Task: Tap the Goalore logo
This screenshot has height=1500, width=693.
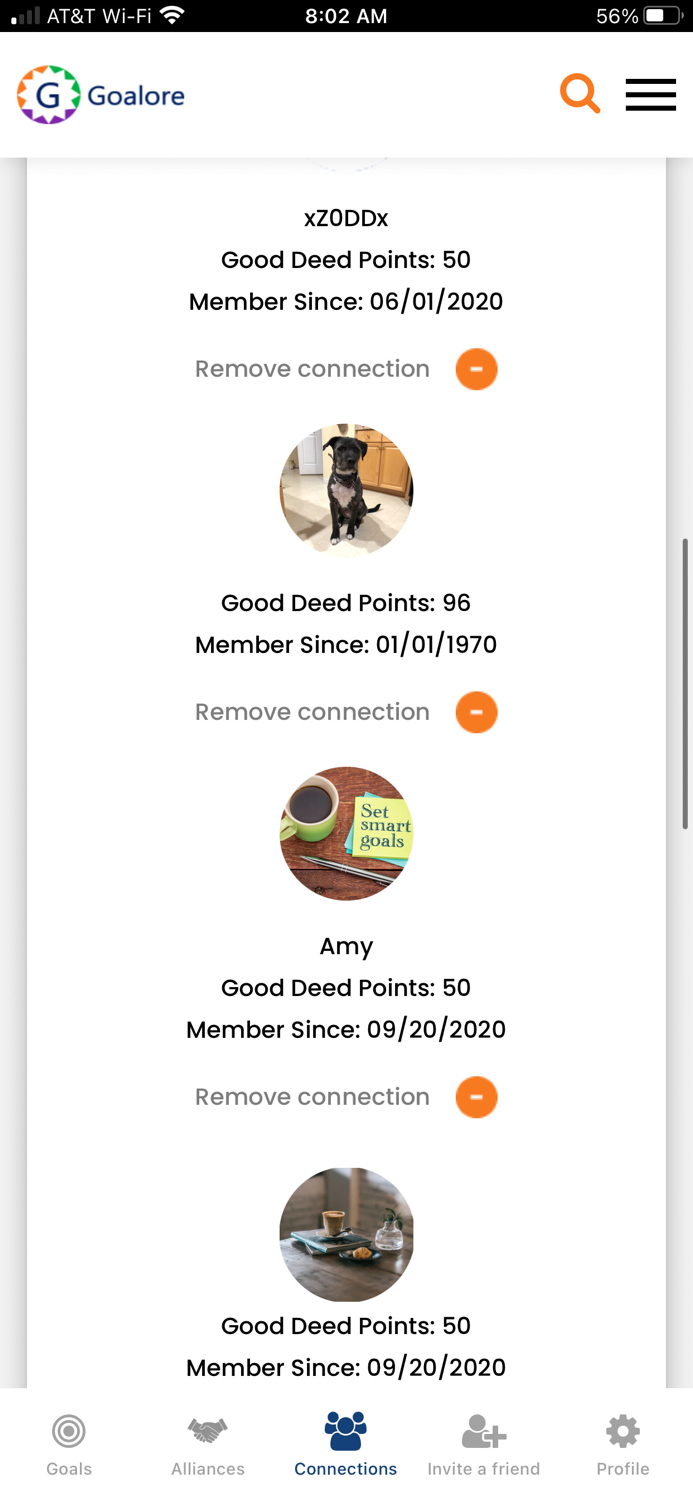Action: click(x=101, y=95)
